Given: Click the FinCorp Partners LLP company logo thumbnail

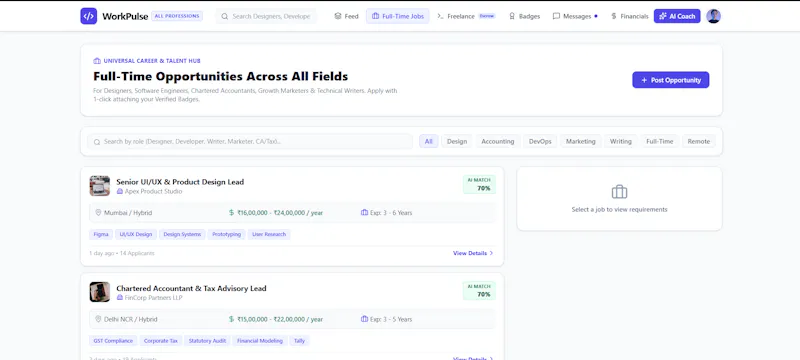Looking at the screenshot, I should 99,292.
